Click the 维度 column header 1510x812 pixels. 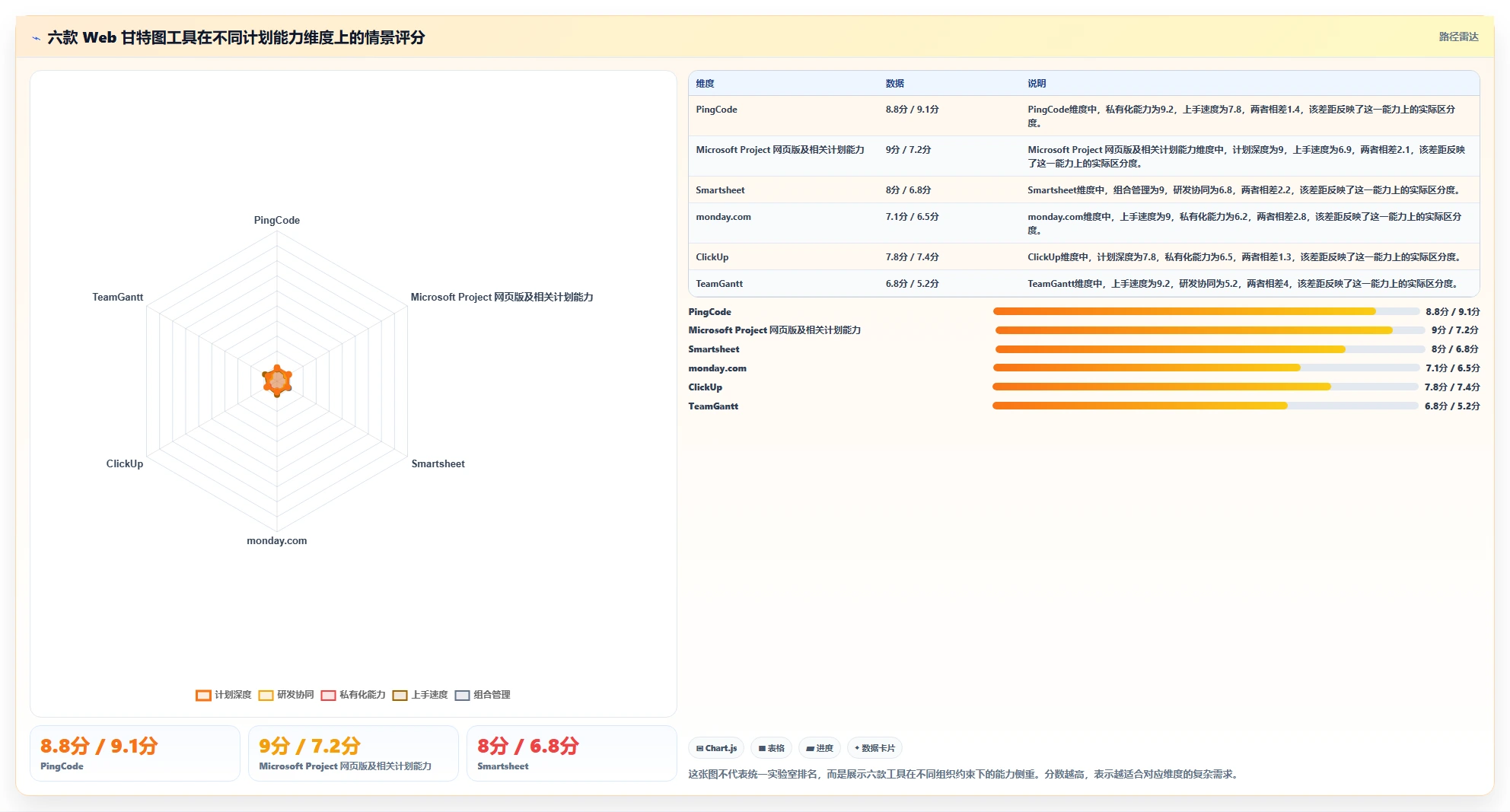[x=705, y=84]
